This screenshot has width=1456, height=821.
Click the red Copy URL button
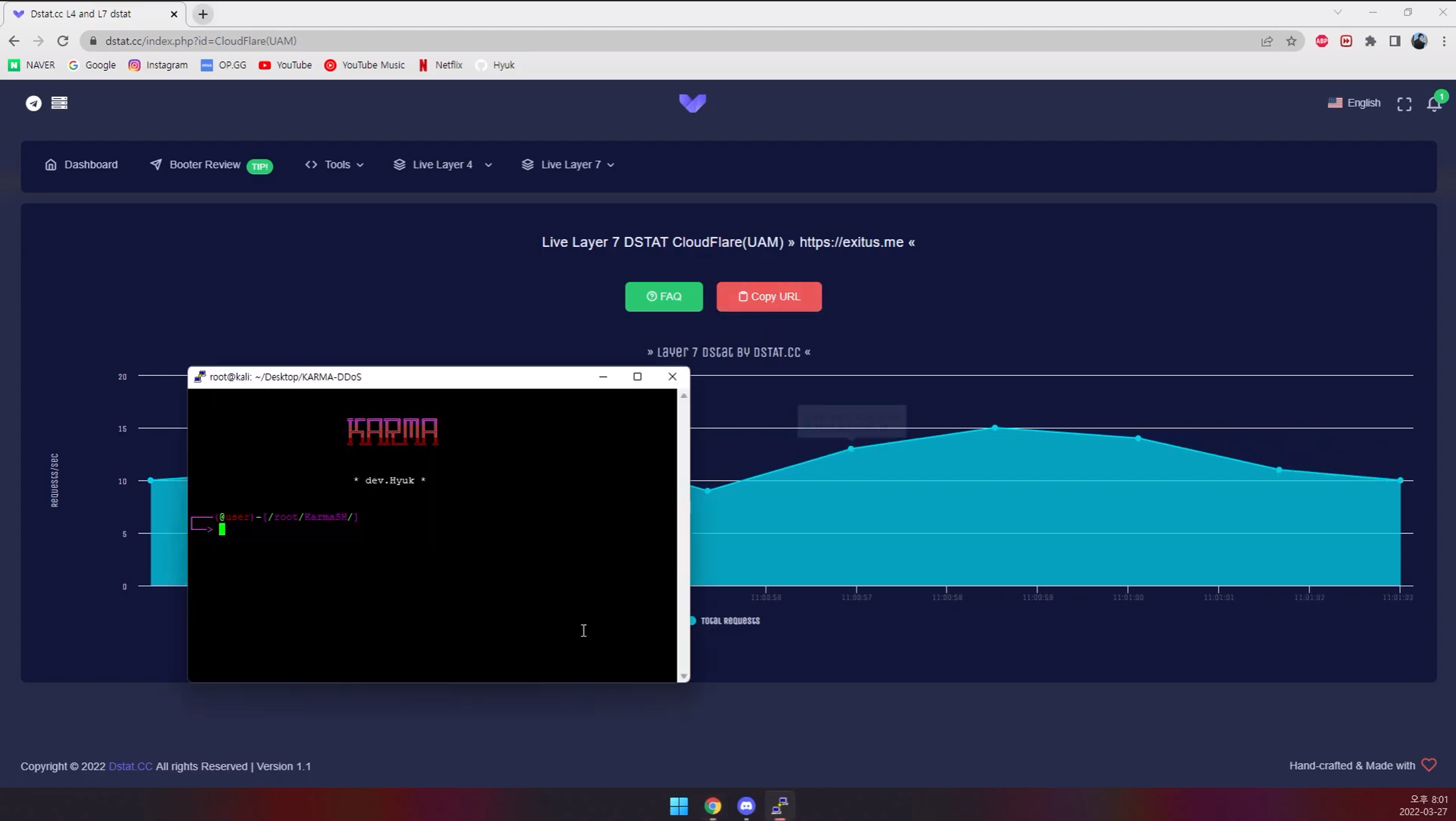769,296
